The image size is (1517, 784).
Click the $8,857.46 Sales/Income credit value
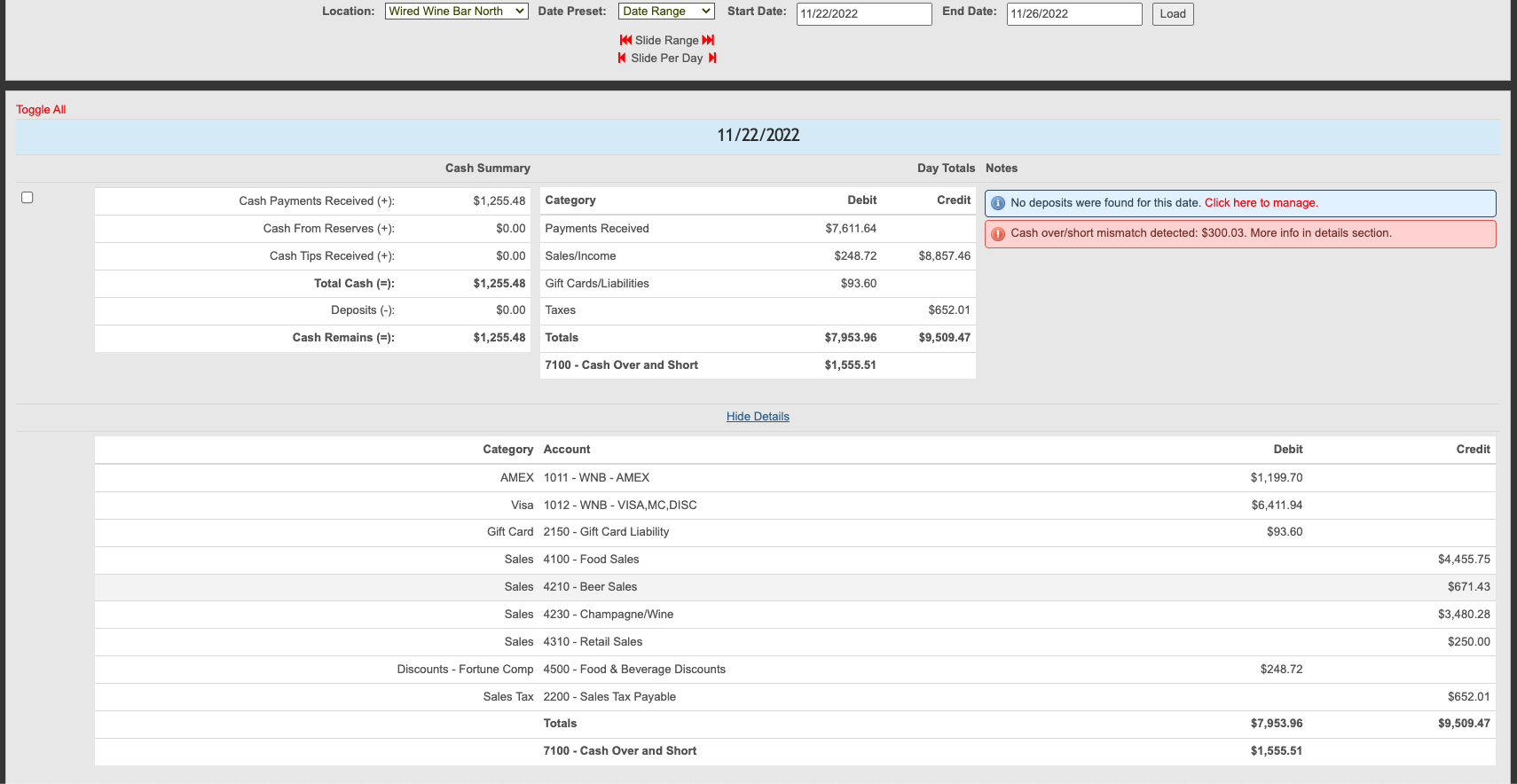pyautogui.click(x=945, y=256)
